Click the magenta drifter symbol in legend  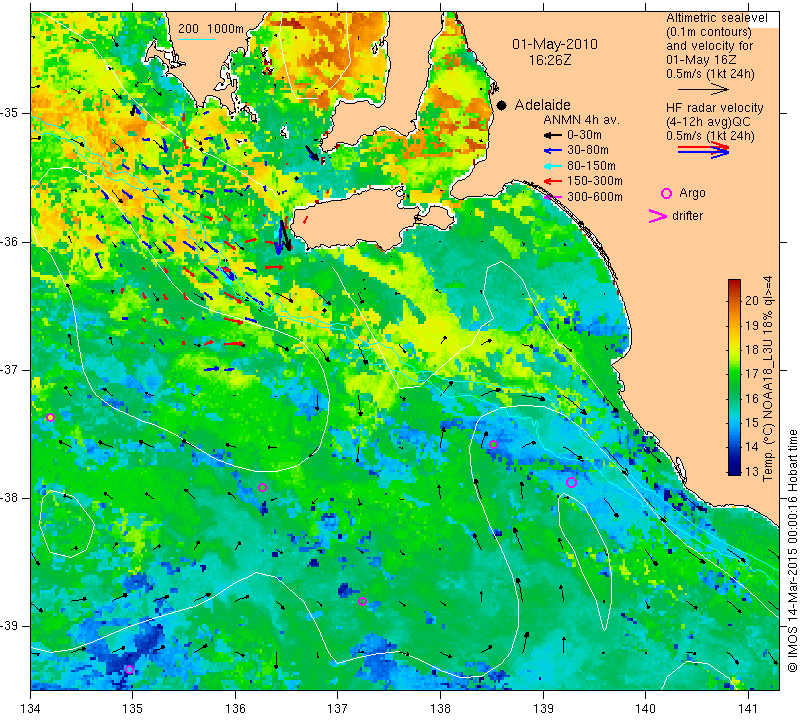coord(657,216)
